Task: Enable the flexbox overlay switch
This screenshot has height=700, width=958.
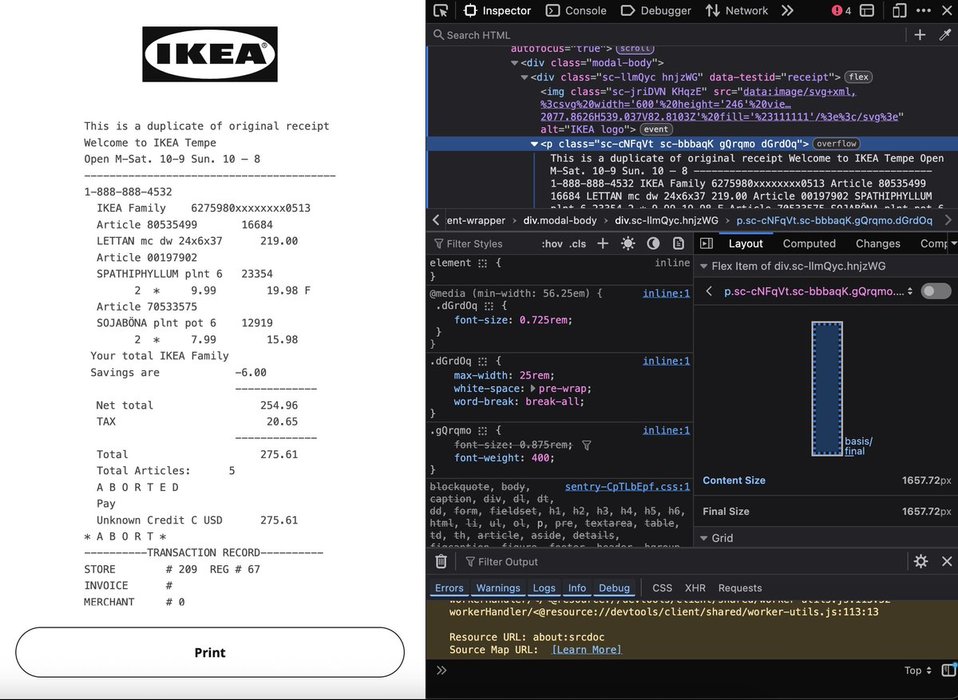Action: (936, 291)
